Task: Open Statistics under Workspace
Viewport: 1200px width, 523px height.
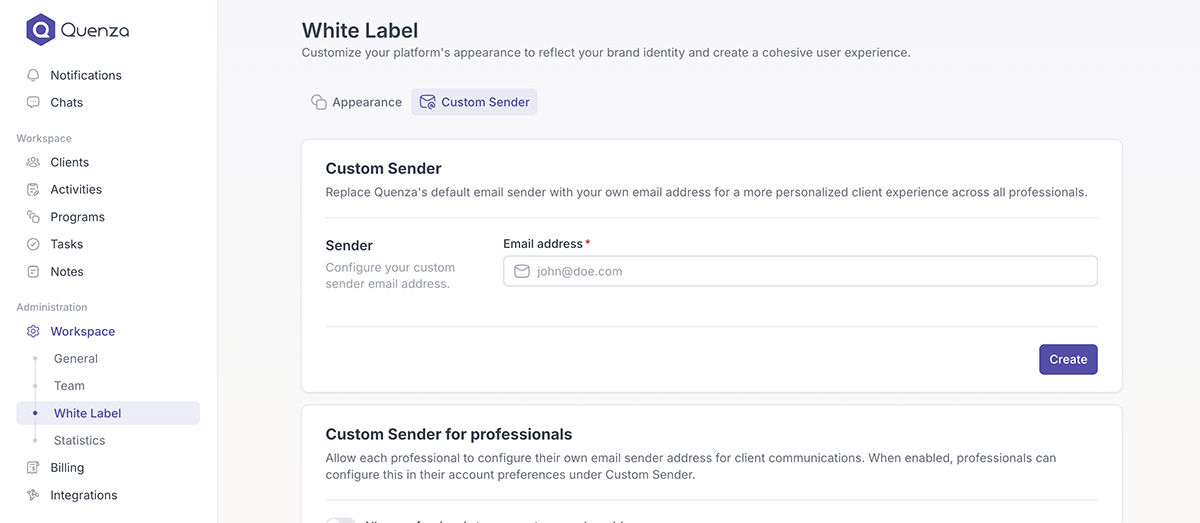Action: [x=79, y=440]
